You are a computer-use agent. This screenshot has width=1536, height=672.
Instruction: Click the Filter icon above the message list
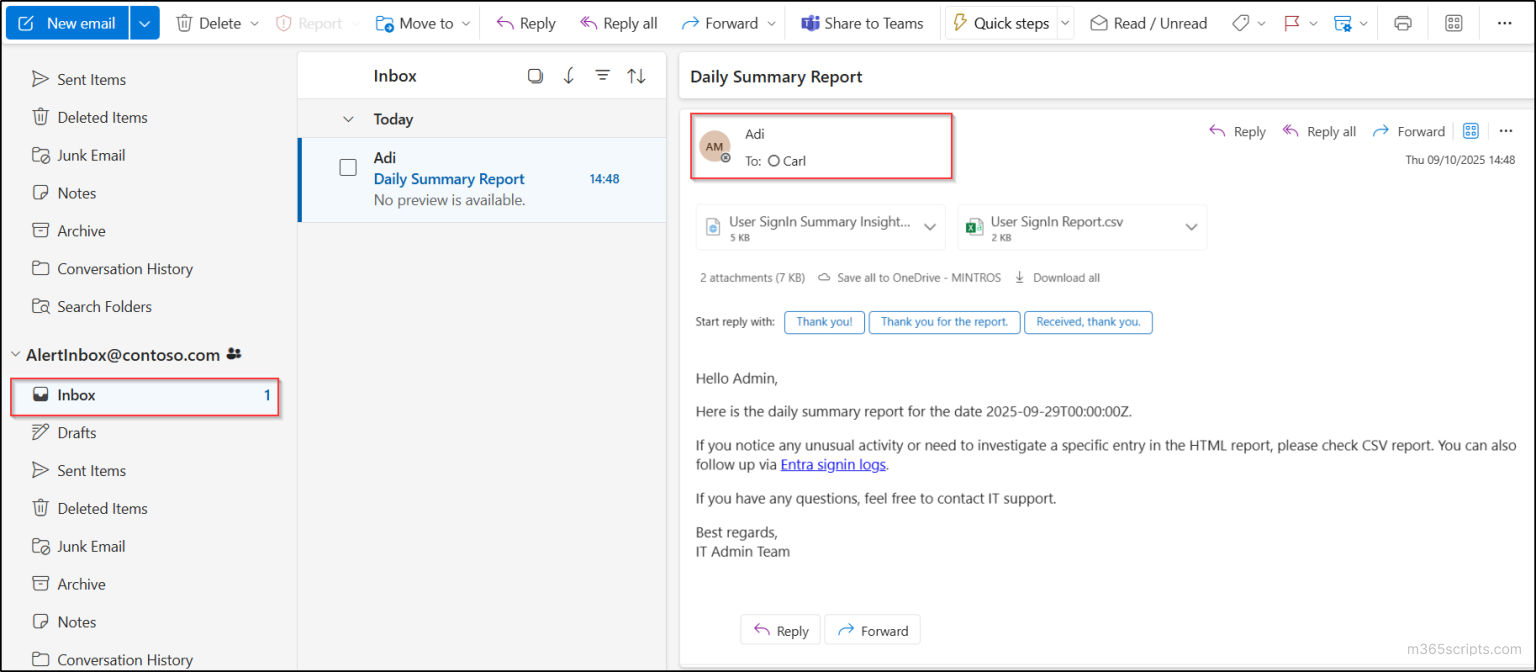(x=602, y=75)
